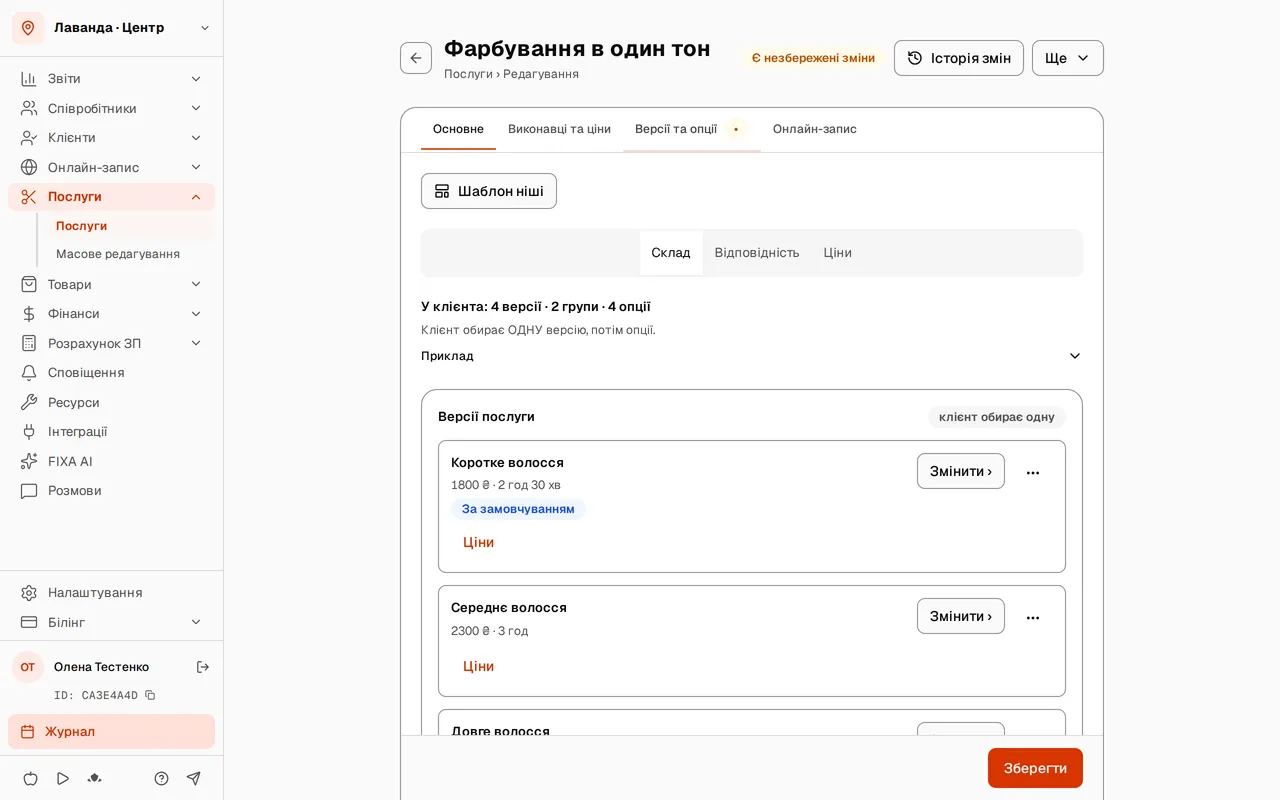Open Налаштування via the gear icon
Viewport: 1280px width, 800px height.
click(29, 593)
